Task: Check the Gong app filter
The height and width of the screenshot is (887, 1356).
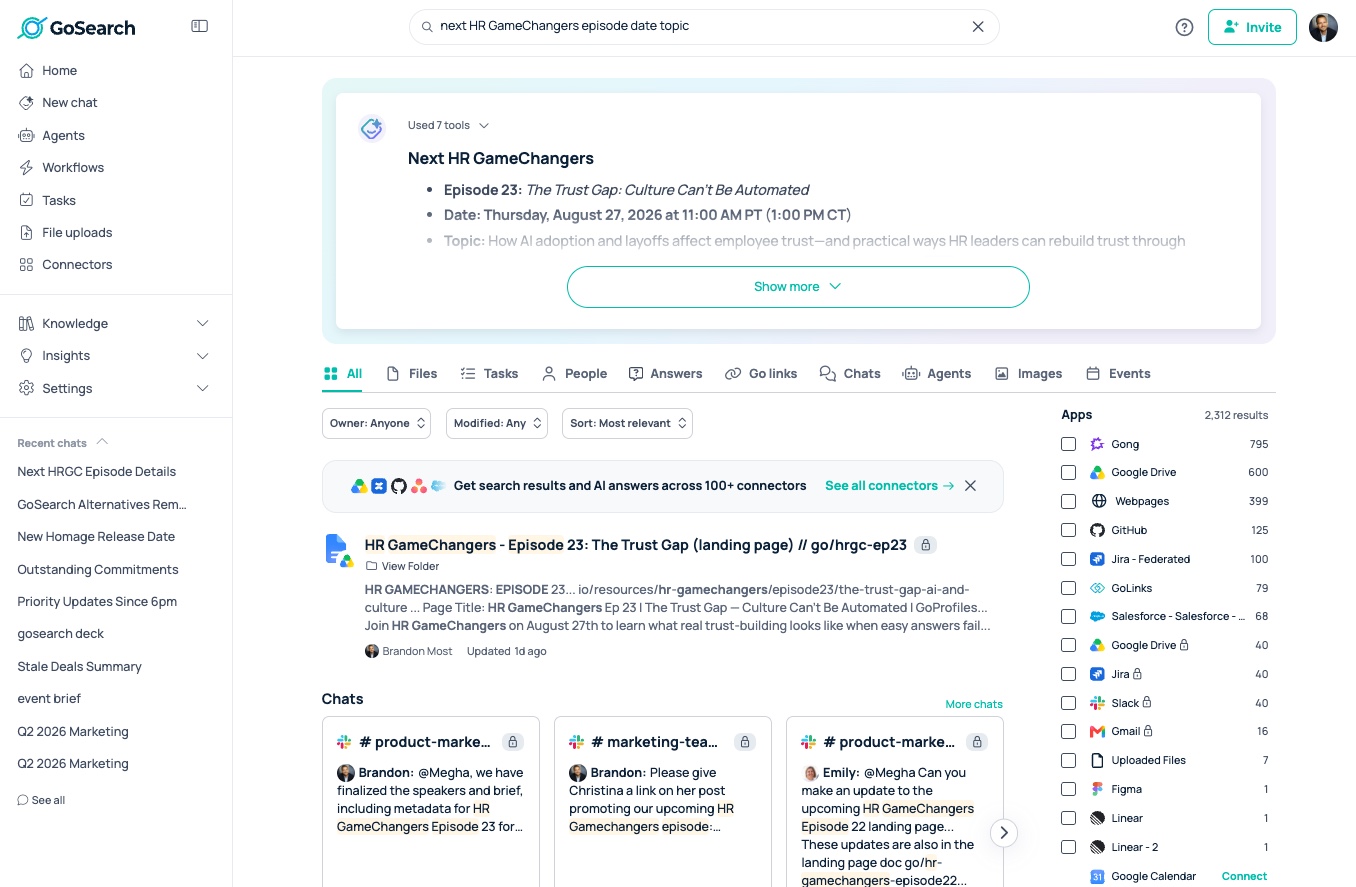Action: click(1069, 444)
